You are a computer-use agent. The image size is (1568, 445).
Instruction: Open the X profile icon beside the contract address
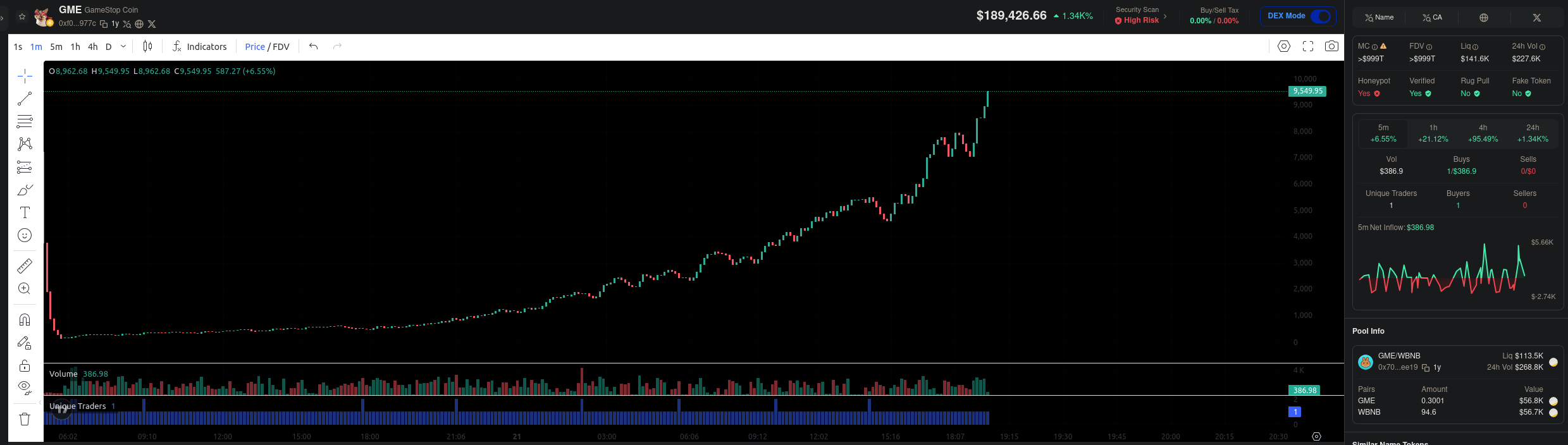click(x=152, y=24)
